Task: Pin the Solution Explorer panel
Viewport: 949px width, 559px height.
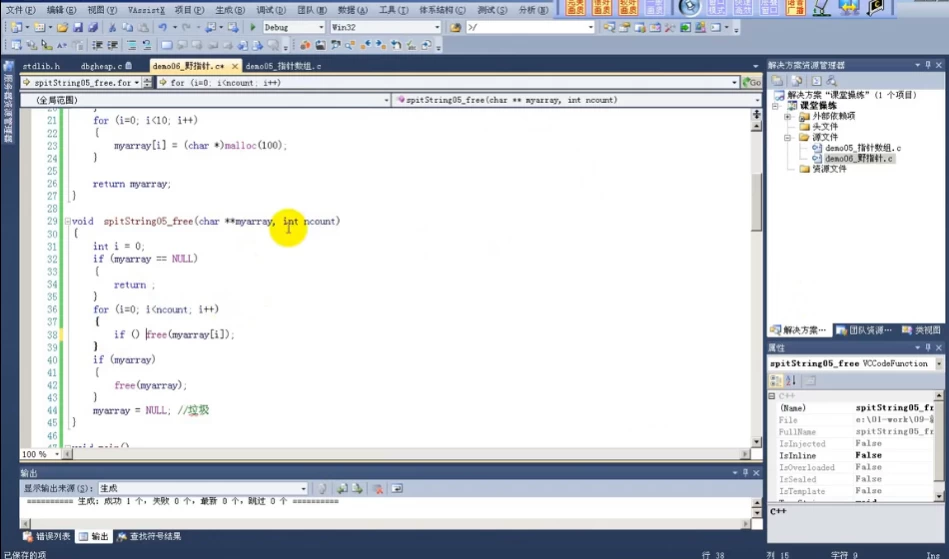Action: (927, 65)
